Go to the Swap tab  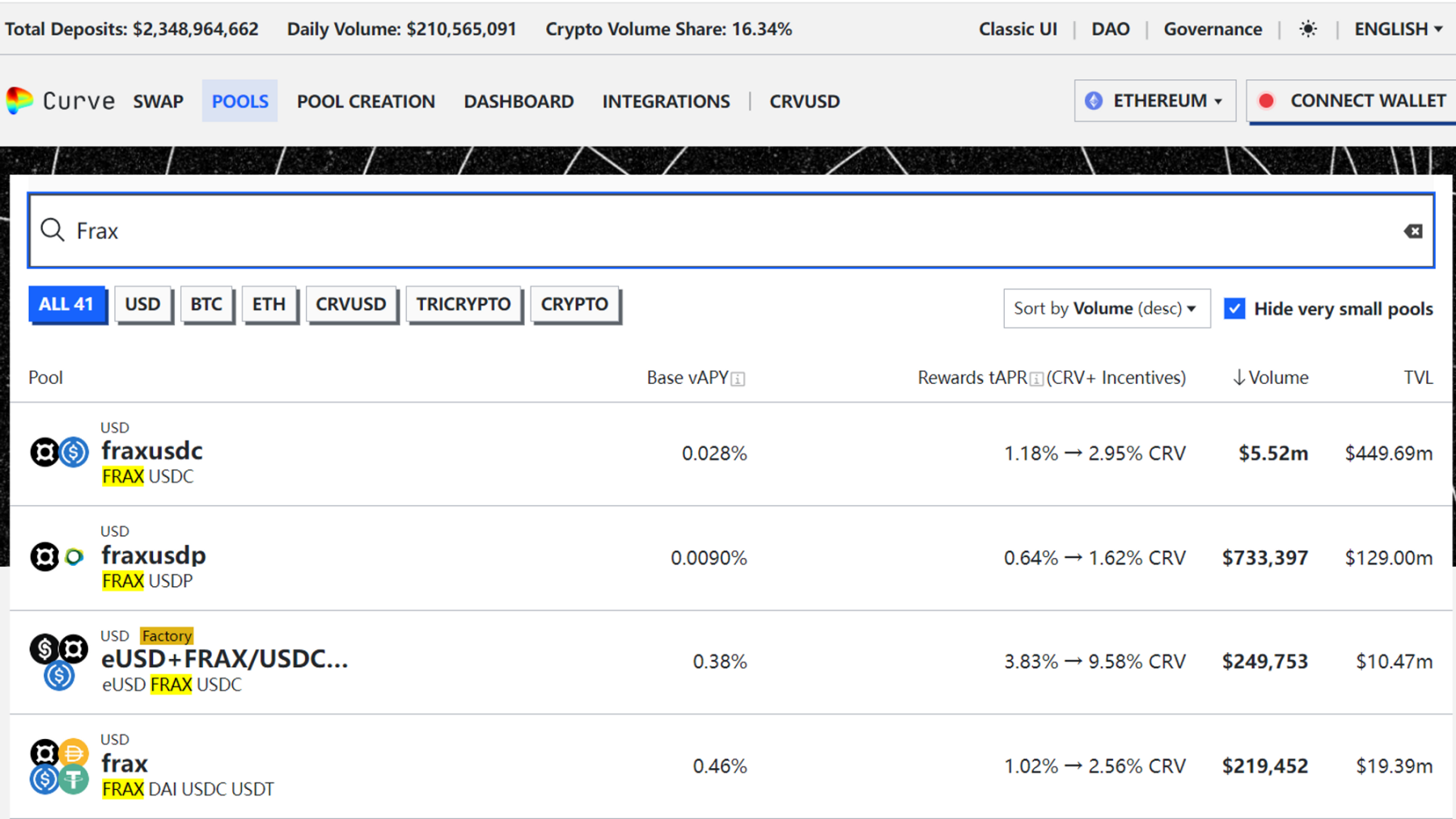159,101
